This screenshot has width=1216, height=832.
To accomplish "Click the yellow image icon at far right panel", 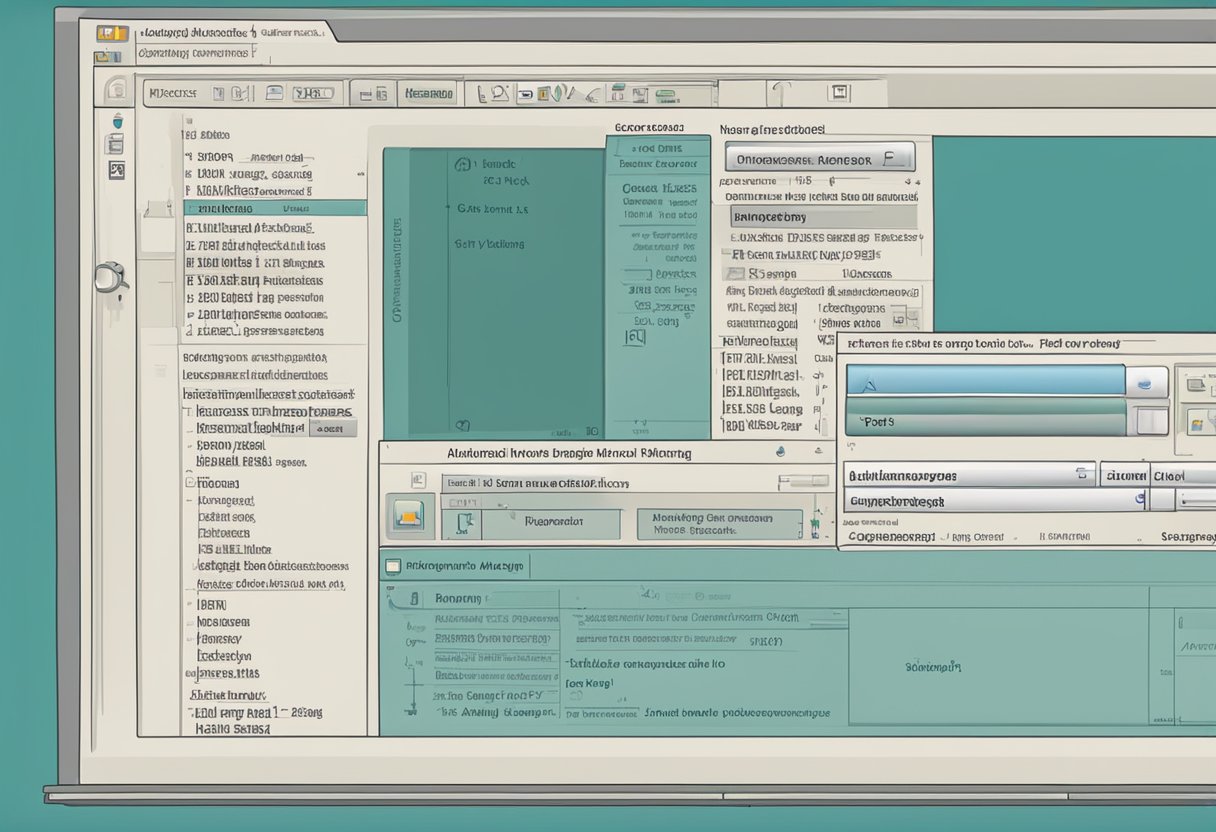I will 1195,424.
